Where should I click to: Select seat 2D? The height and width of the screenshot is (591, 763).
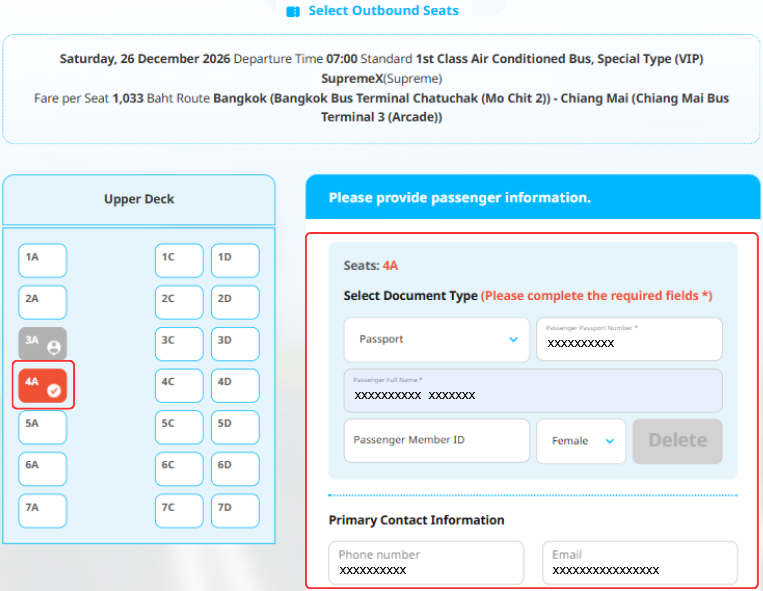pyautogui.click(x=235, y=302)
